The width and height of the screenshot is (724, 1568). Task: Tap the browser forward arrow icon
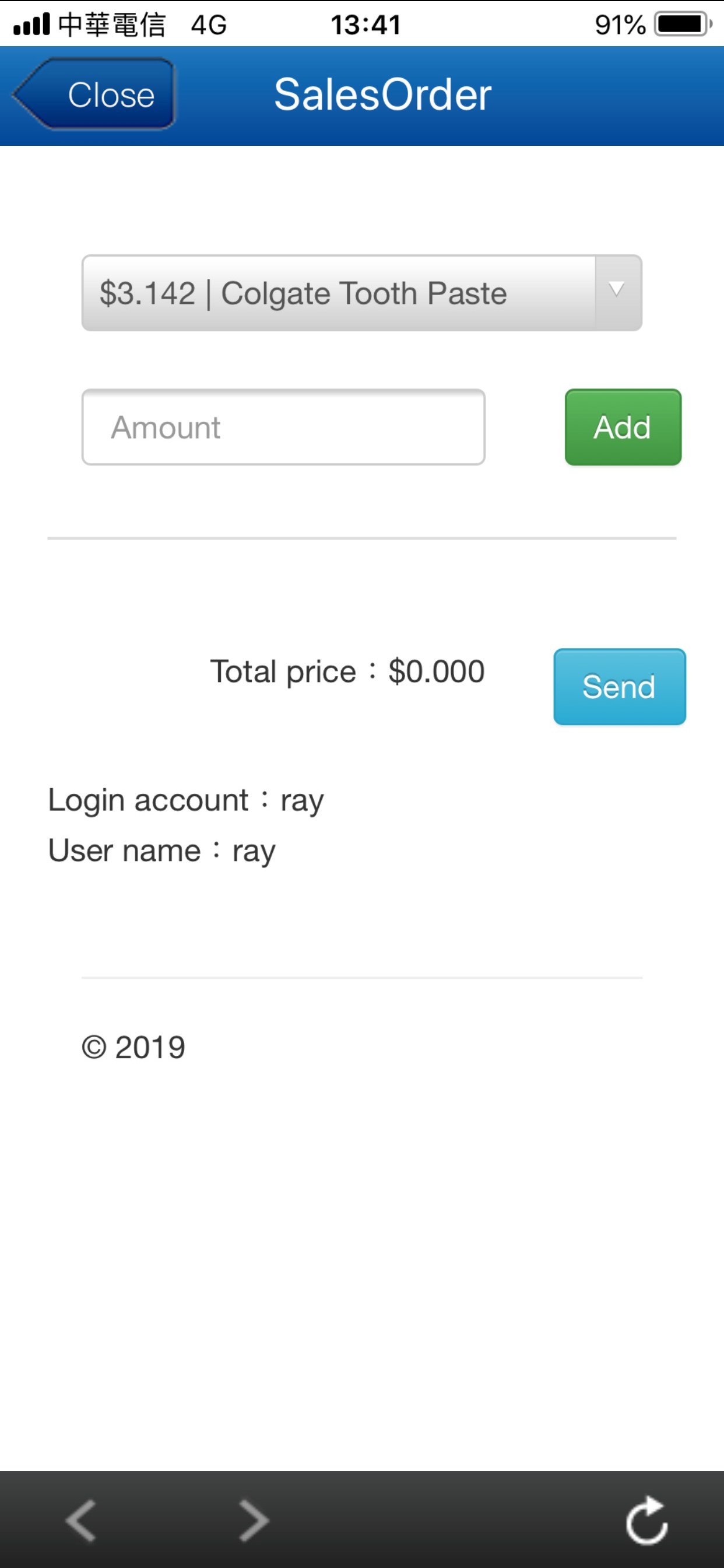pyautogui.click(x=254, y=1520)
